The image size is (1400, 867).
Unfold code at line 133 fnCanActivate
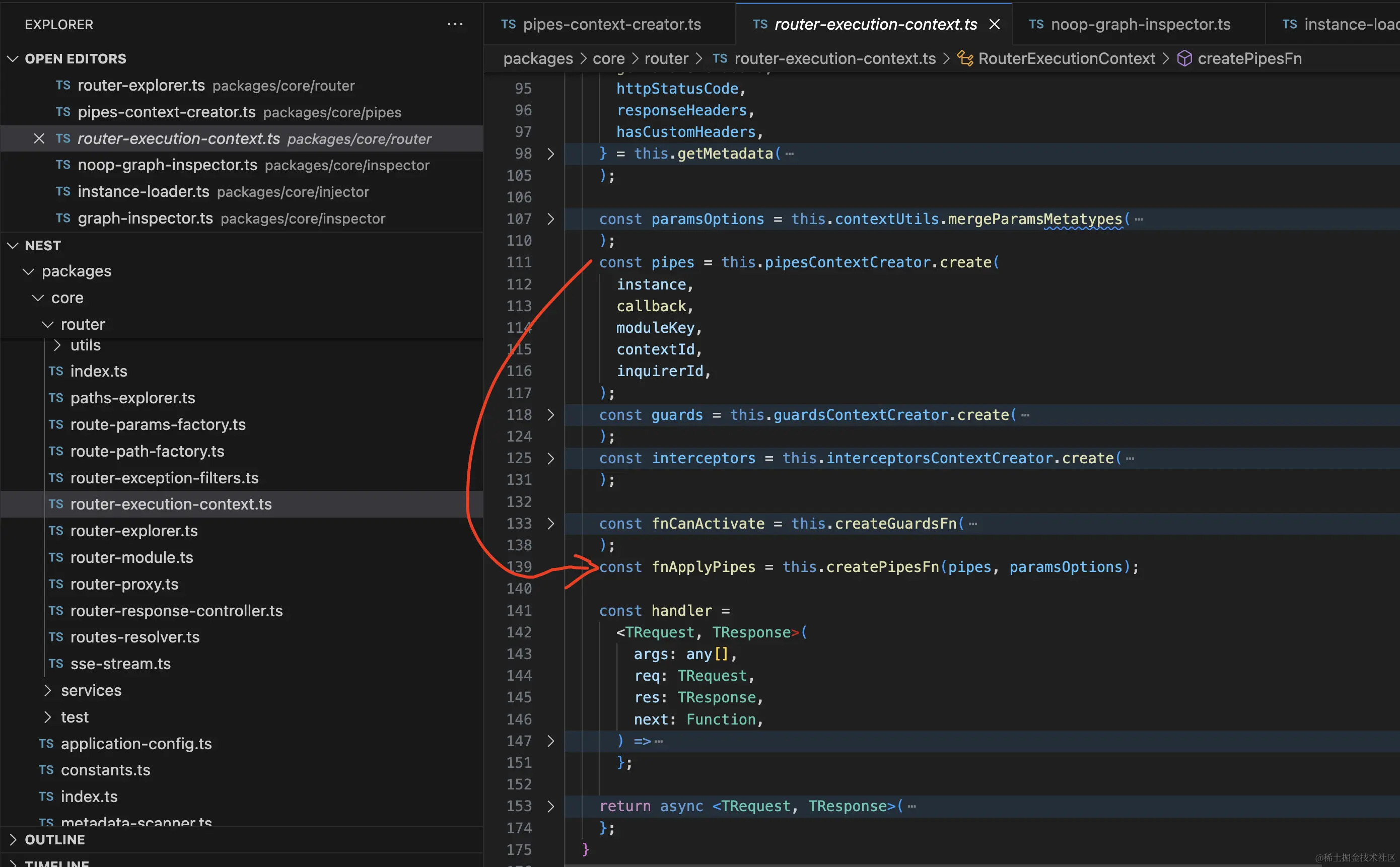pos(550,524)
